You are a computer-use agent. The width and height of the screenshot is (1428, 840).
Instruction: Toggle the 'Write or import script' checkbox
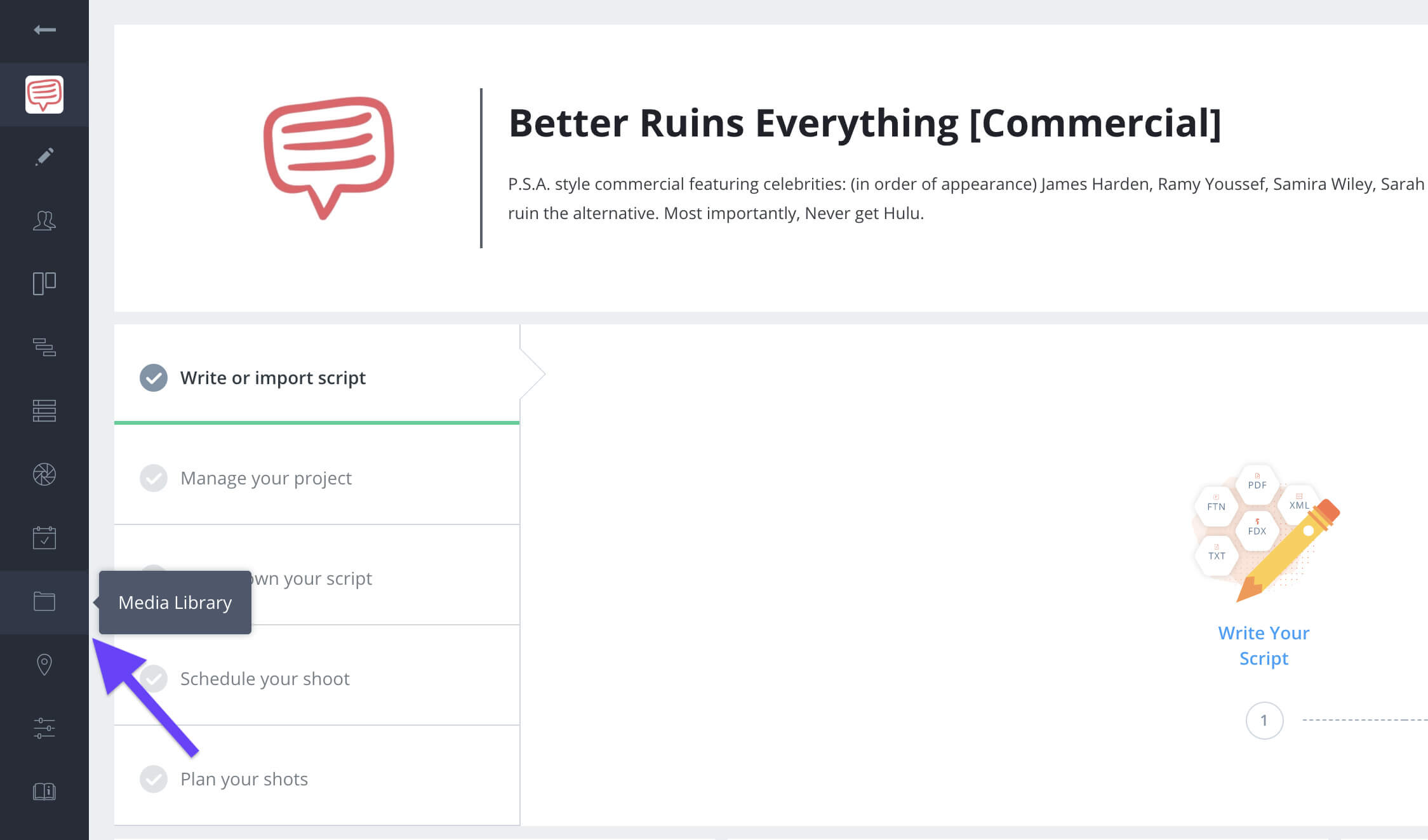[153, 378]
